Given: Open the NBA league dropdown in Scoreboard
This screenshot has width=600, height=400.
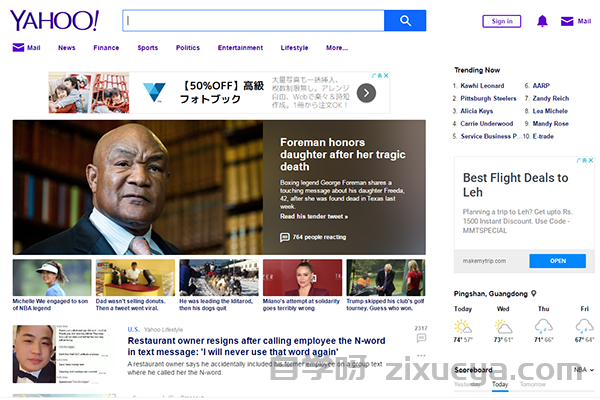Looking at the screenshot, I should [584, 370].
